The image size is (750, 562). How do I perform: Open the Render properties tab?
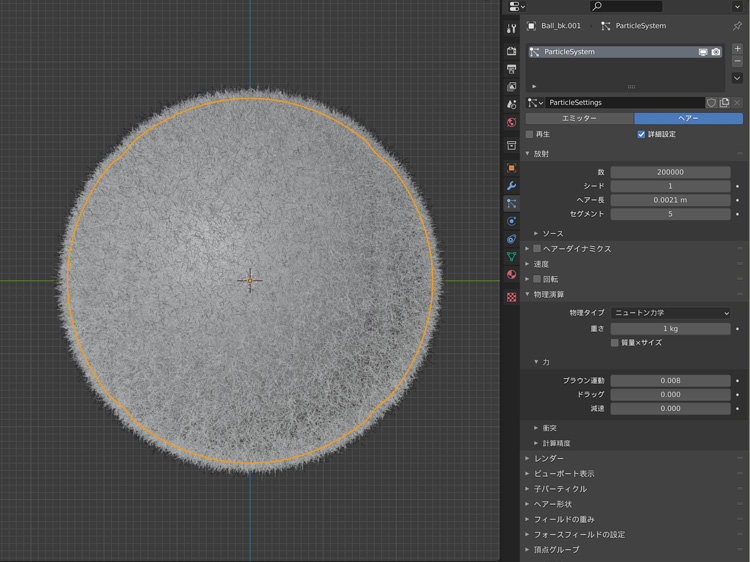511,51
